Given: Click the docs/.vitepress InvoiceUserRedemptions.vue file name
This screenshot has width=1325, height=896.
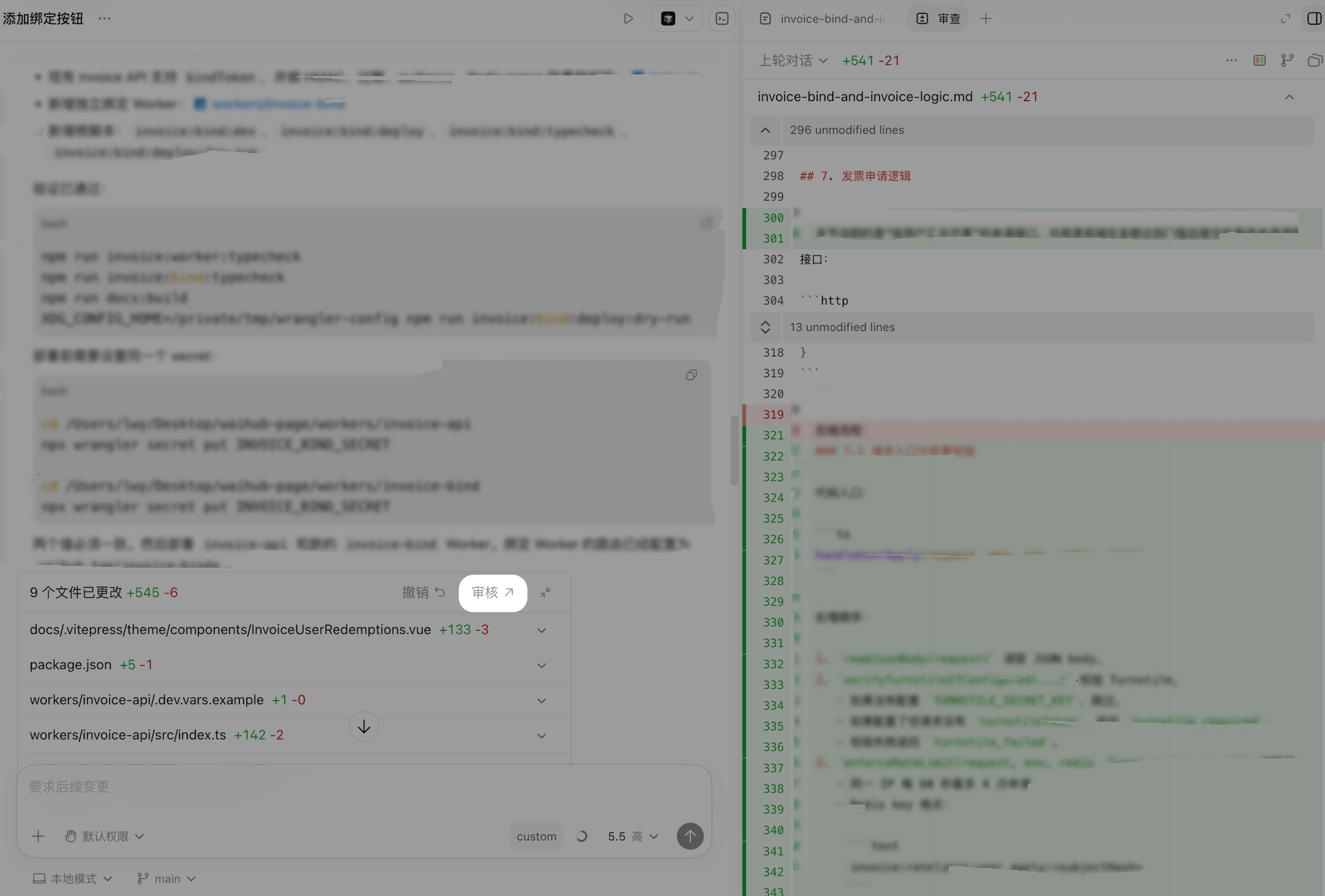Looking at the screenshot, I should [x=230, y=629].
